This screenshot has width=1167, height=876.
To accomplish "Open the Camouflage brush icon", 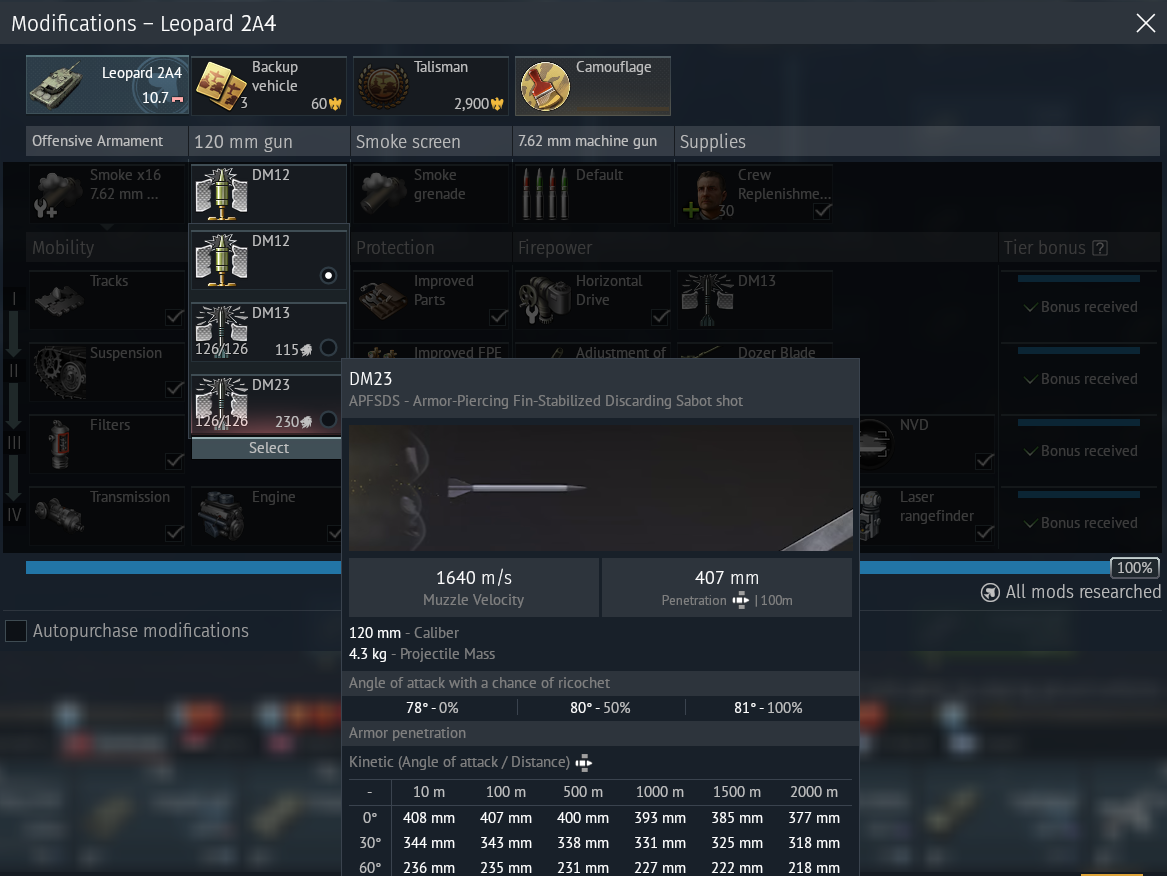I will (x=545, y=86).
